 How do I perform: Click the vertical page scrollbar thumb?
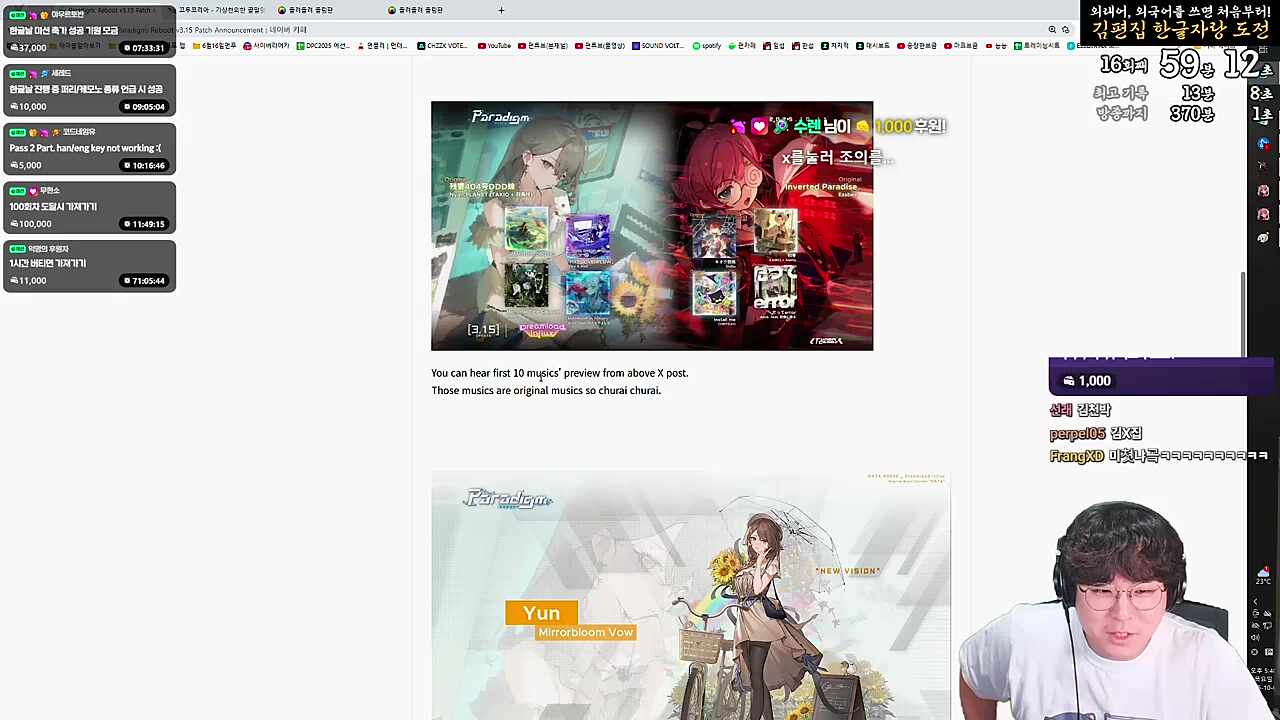pyautogui.click(x=1244, y=312)
